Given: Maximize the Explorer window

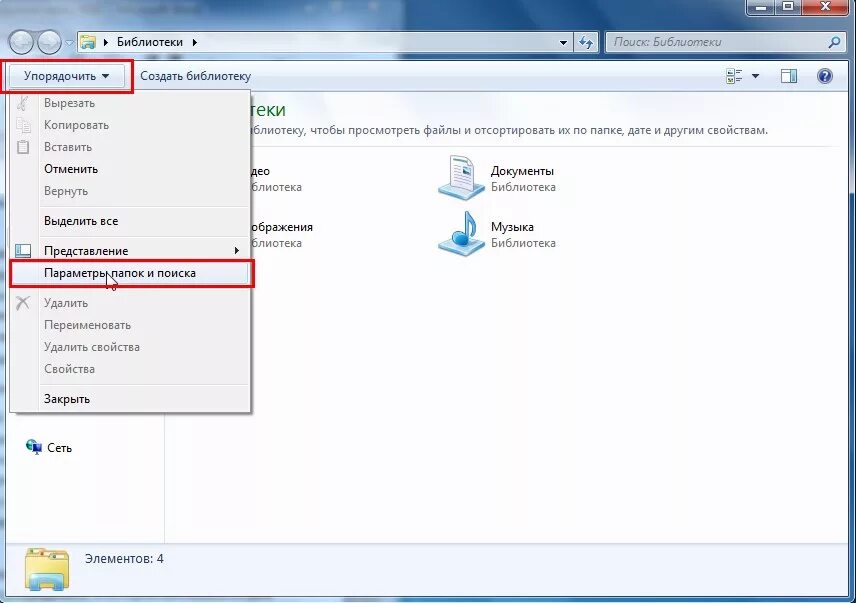Looking at the screenshot, I should point(788,7).
